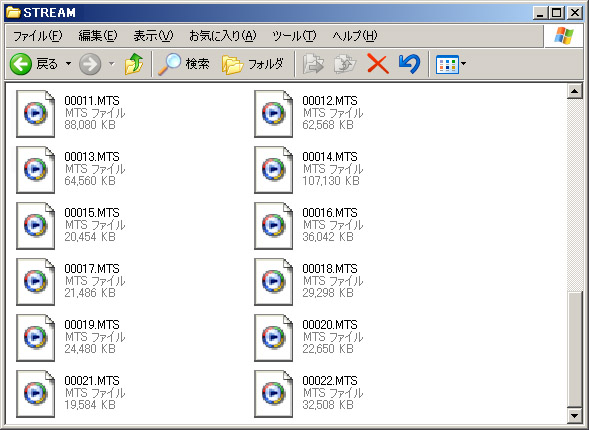The width and height of the screenshot is (589, 430).
Task: Open the ファイル(F) menu
Action: pyautogui.click(x=38, y=36)
